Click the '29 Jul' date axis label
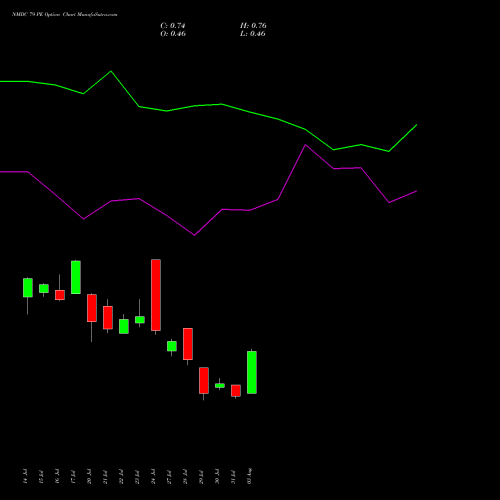 (x=201, y=476)
